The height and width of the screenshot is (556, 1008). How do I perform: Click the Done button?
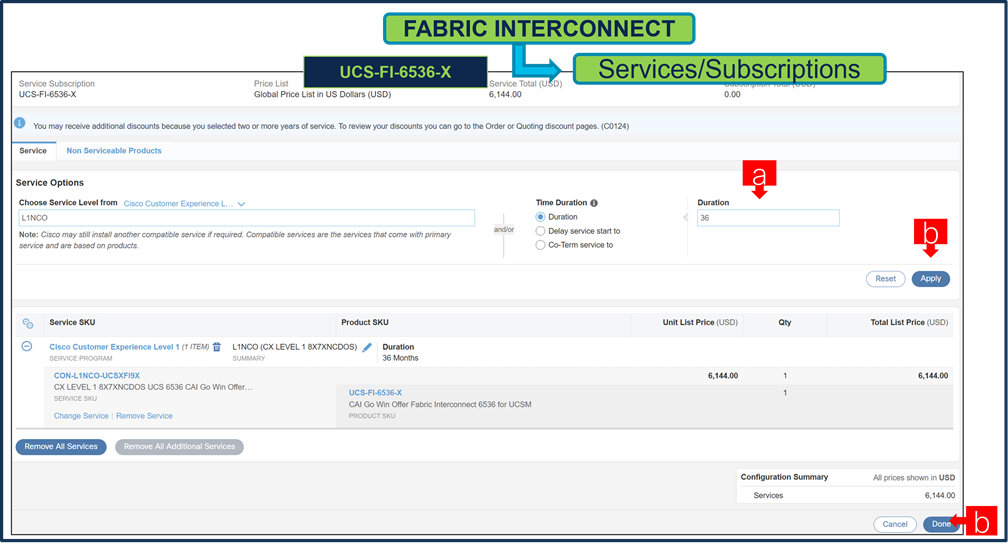pyautogui.click(x=940, y=525)
